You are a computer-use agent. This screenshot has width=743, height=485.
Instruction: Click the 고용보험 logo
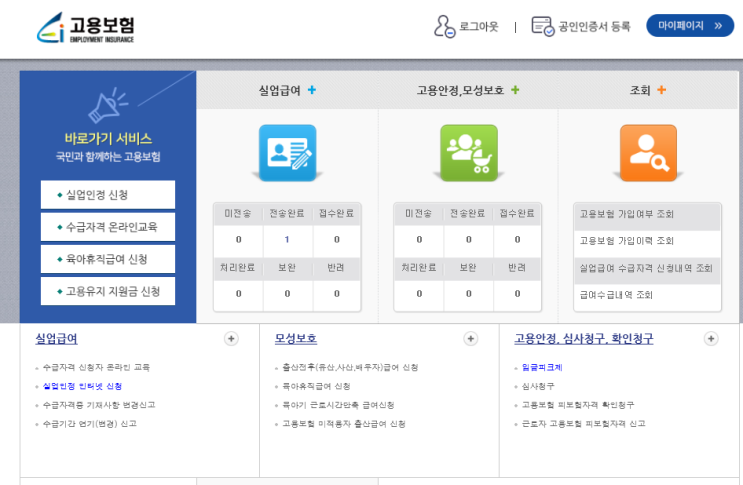[x=85, y=27]
